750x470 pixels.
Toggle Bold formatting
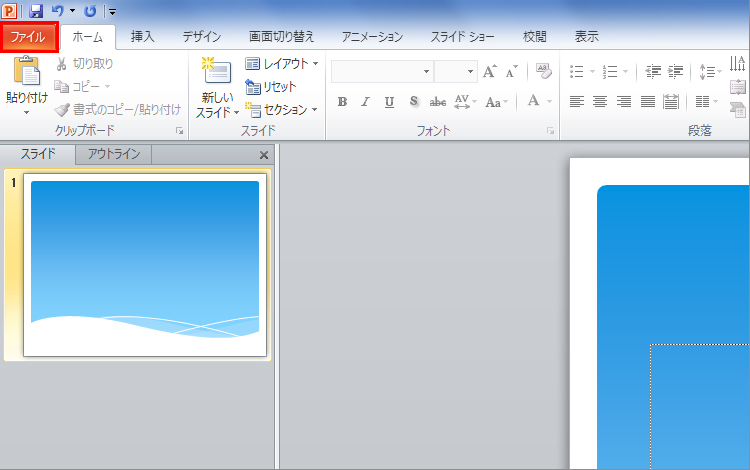[342, 102]
